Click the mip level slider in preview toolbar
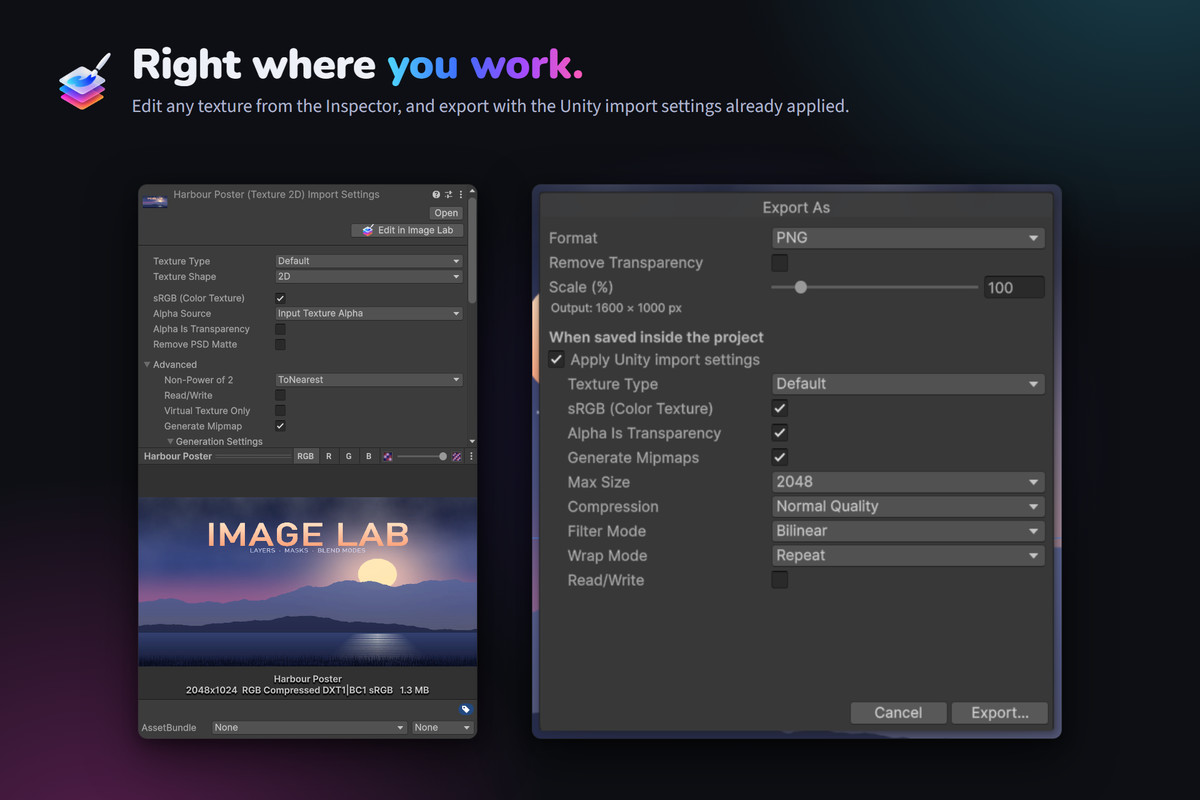1200x800 pixels. click(422, 456)
